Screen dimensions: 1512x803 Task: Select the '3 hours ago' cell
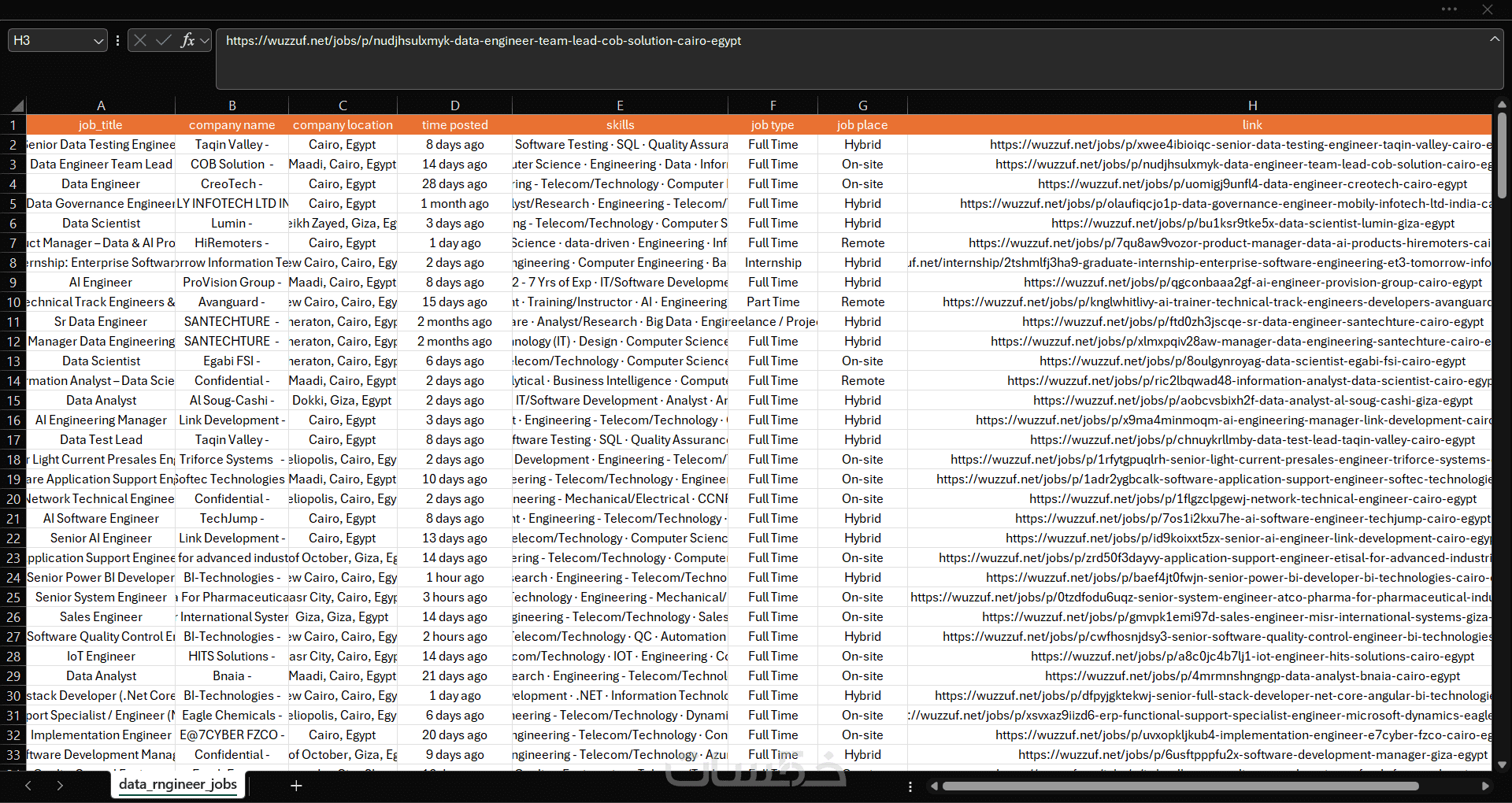coord(455,598)
